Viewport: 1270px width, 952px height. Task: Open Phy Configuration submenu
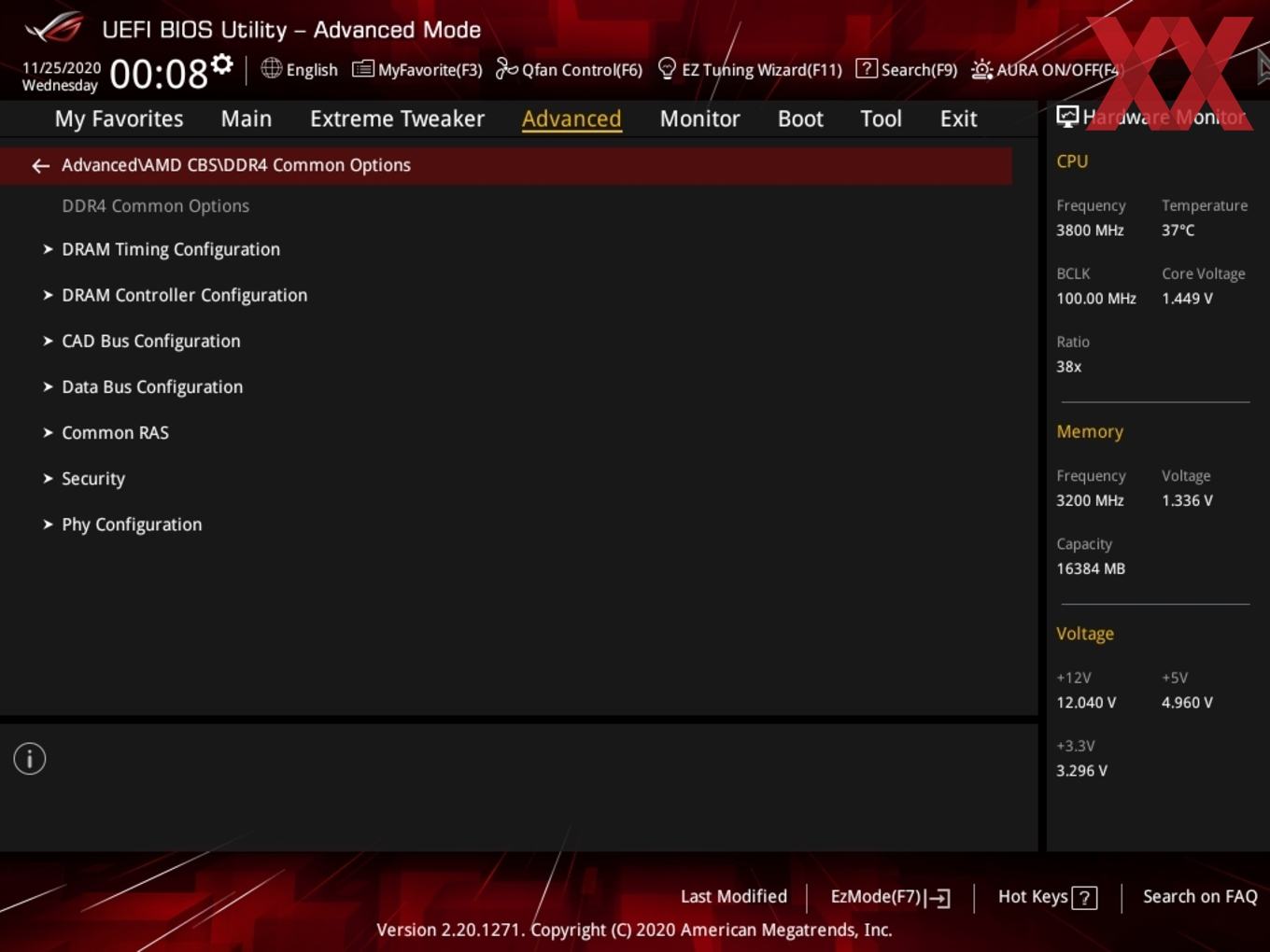132,525
